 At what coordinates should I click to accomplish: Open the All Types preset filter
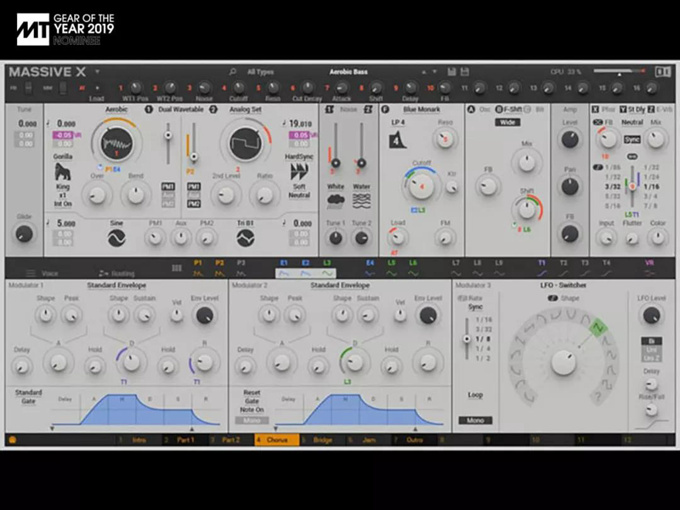coord(260,72)
